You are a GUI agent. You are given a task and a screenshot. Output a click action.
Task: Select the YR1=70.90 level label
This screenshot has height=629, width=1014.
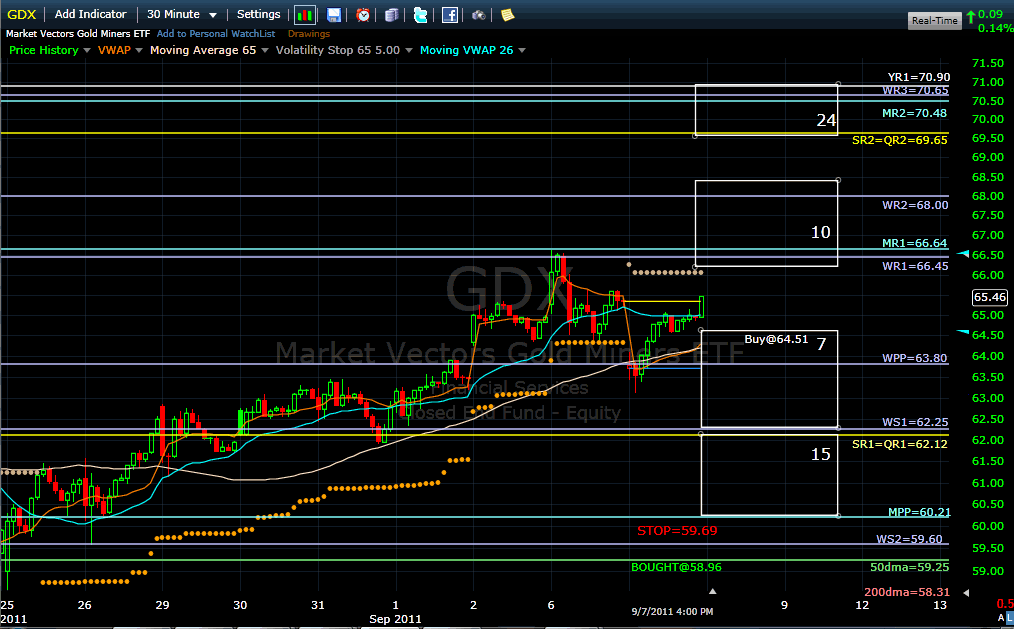coord(918,77)
